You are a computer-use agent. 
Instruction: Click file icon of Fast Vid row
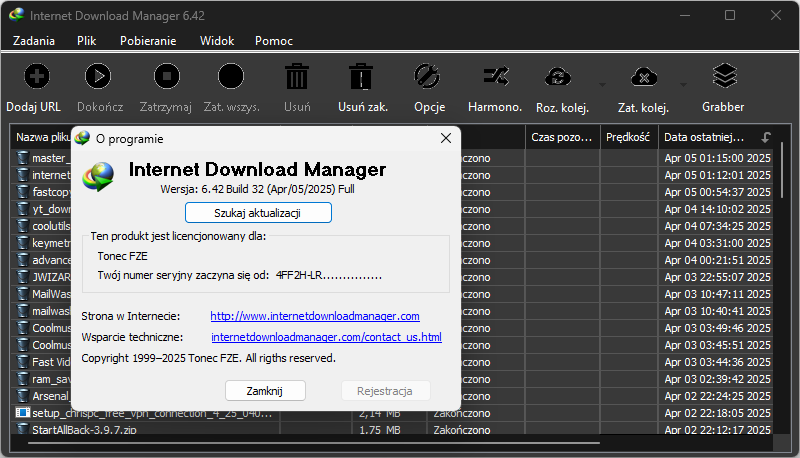[x=22, y=362]
